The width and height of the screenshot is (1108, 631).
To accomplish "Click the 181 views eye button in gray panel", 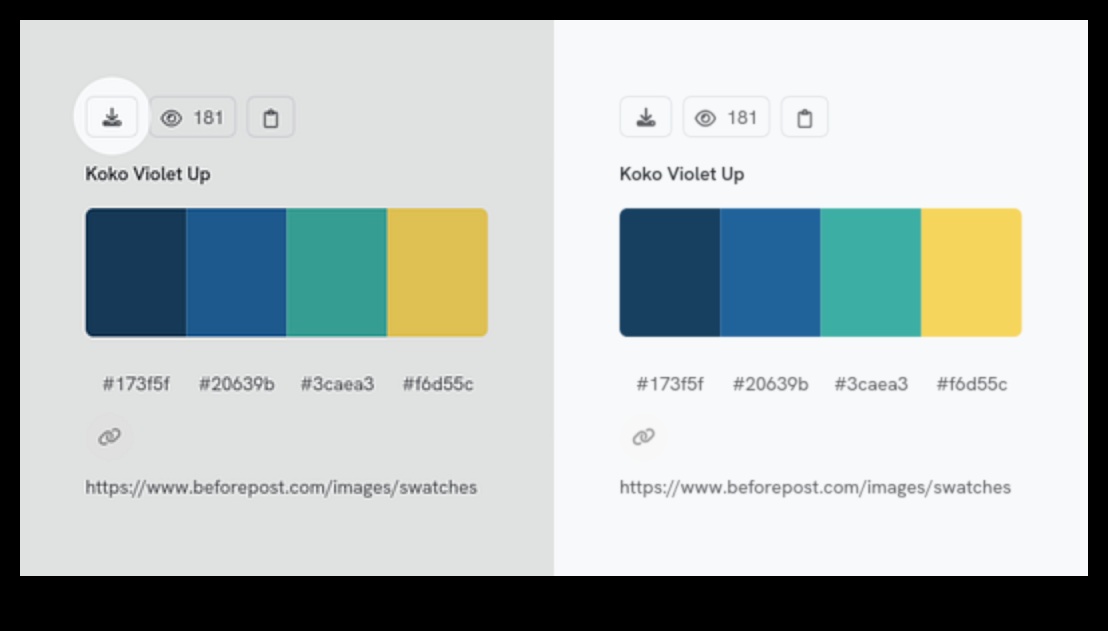I will click(192, 118).
